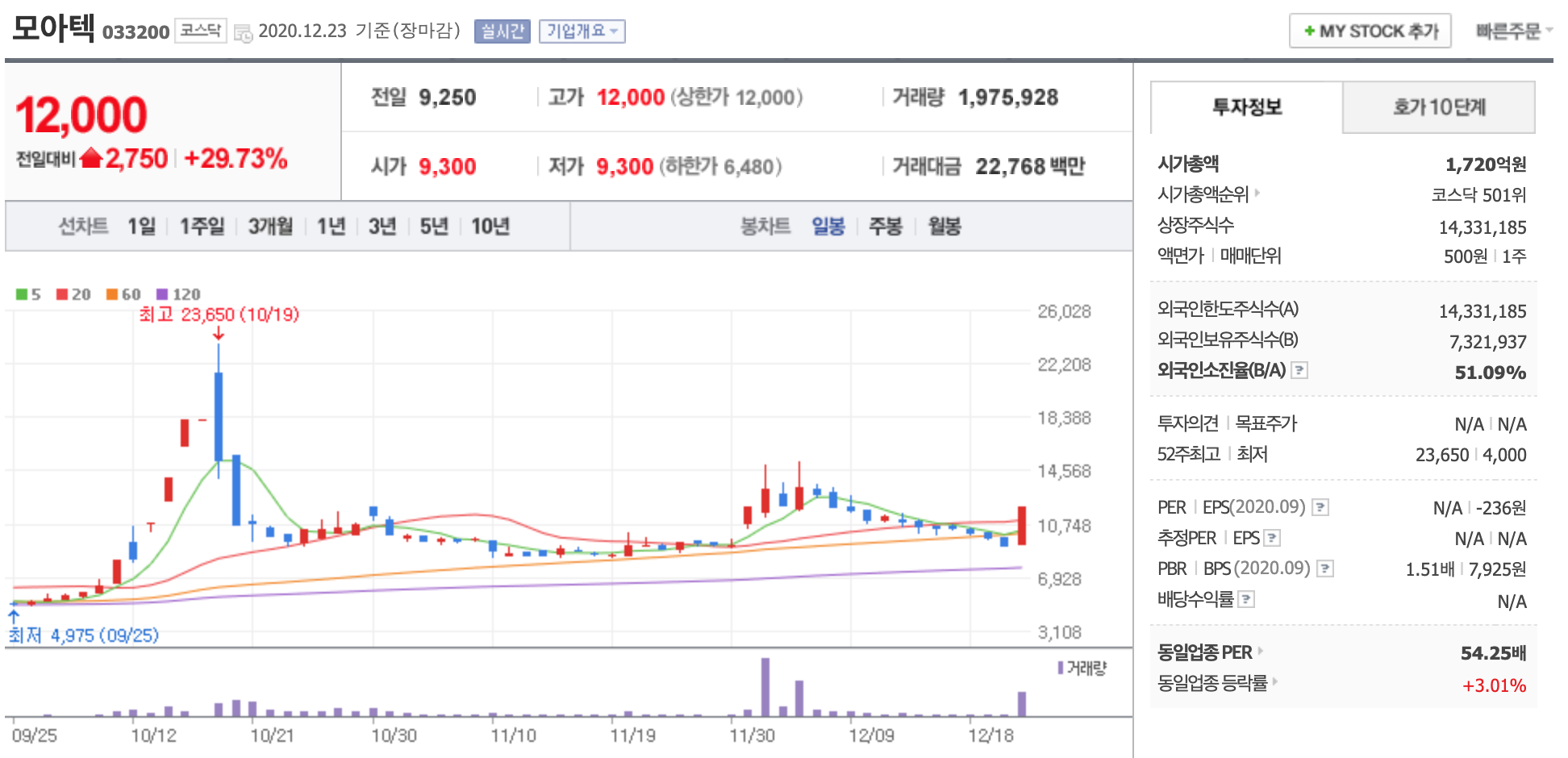This screenshot has width=1568, height=758.
Task: Click the red up-arrow price change icon
Action: pyautogui.click(x=91, y=157)
